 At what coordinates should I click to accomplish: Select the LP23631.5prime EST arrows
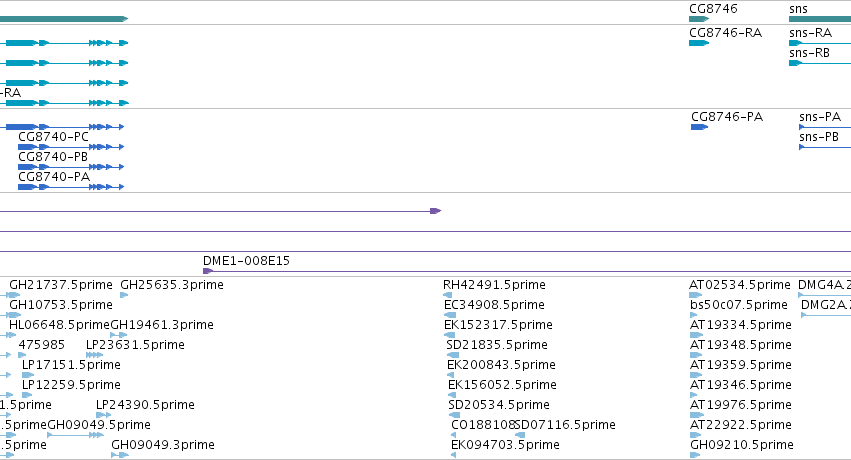pos(94,355)
